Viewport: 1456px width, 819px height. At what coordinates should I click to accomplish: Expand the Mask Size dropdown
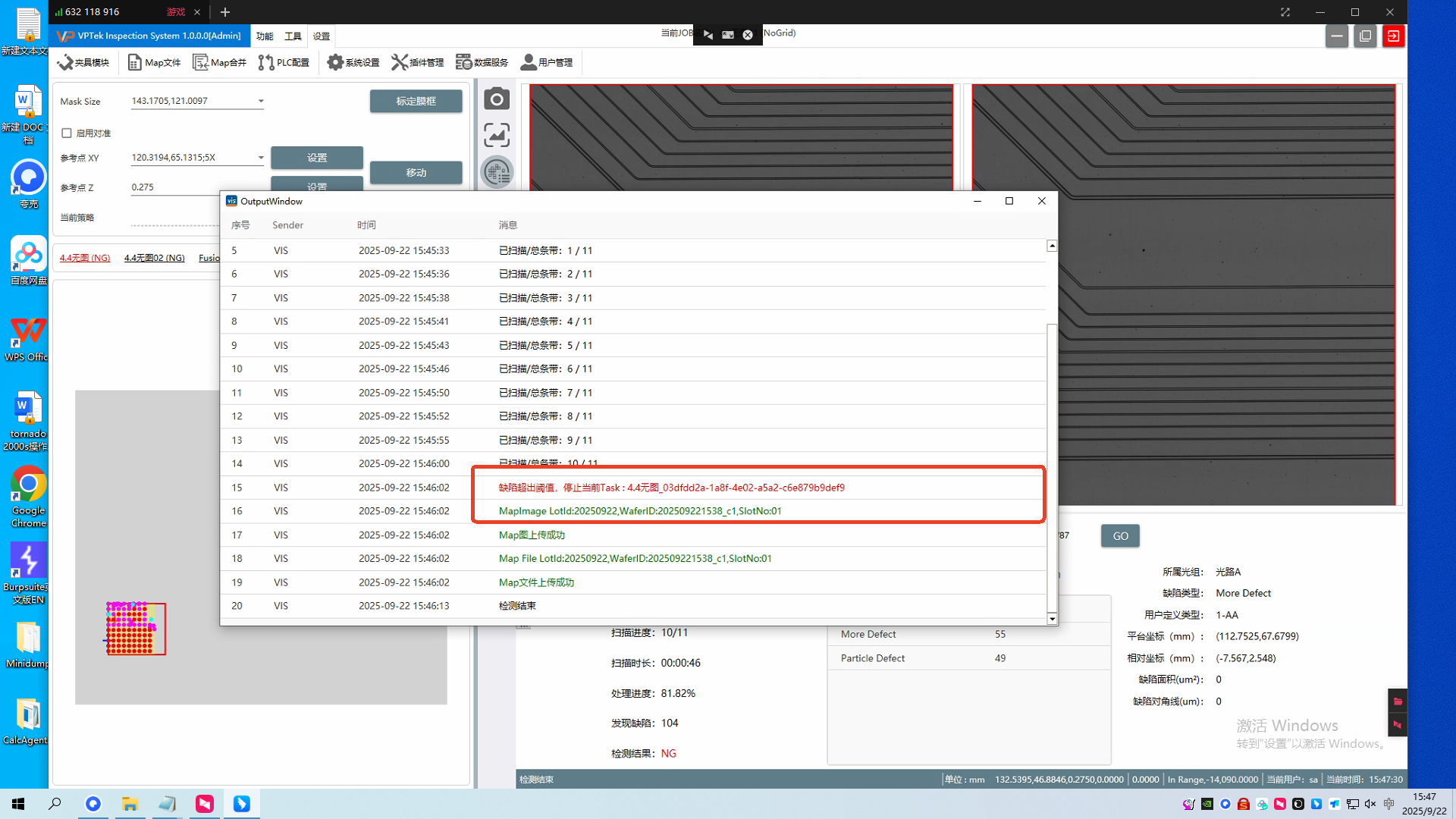click(x=261, y=101)
